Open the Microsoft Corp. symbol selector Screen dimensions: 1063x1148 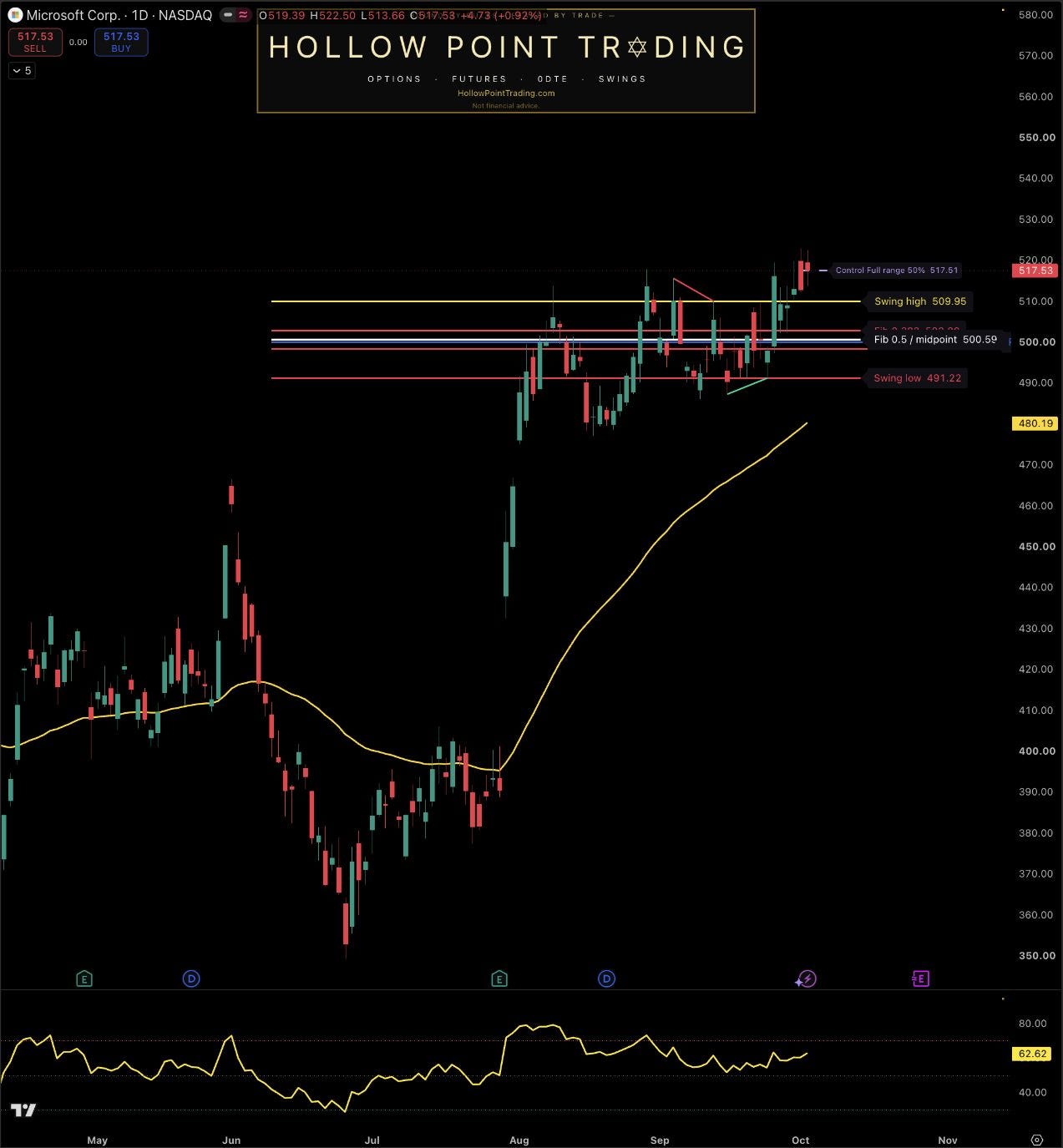(73, 15)
